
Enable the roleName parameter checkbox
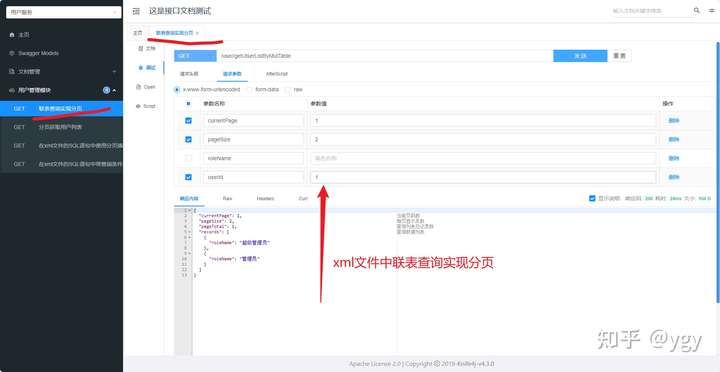188,158
